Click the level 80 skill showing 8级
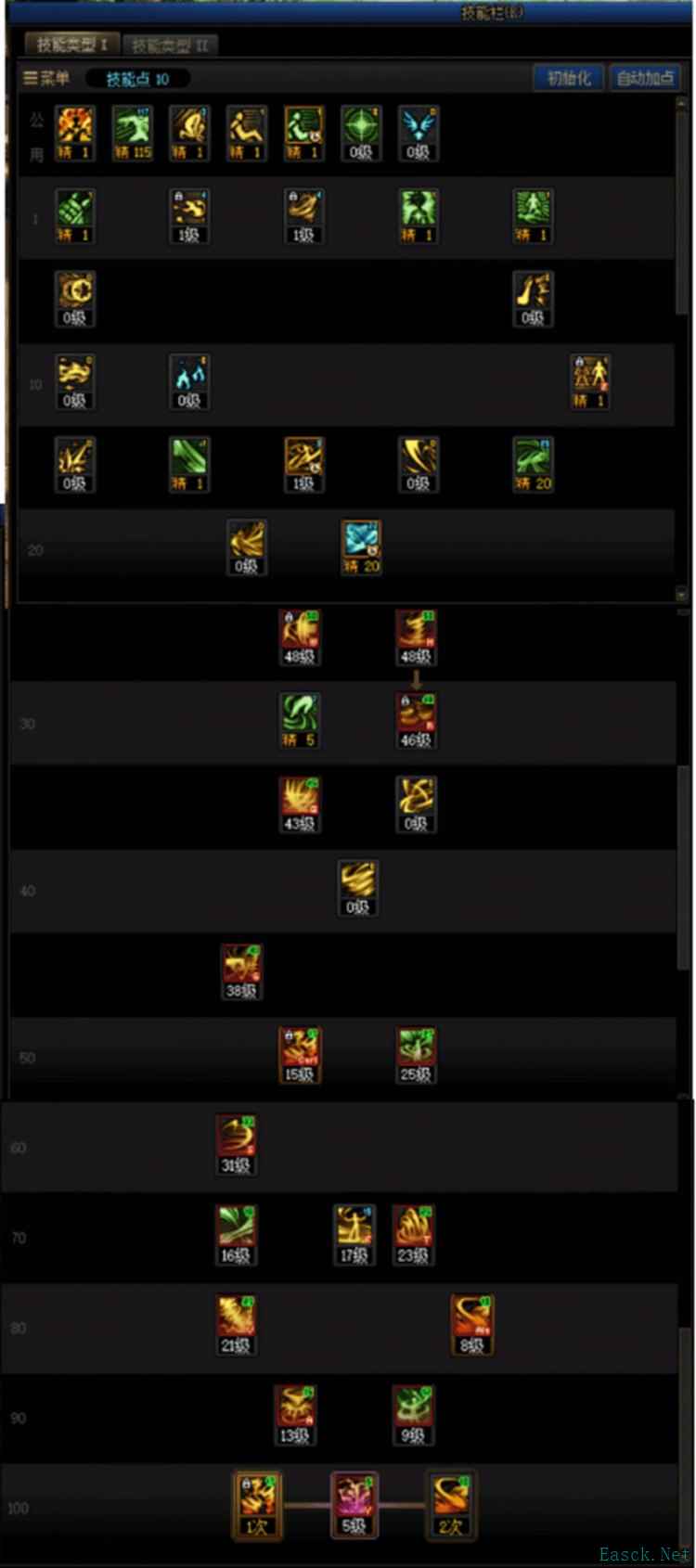 click(471, 1326)
